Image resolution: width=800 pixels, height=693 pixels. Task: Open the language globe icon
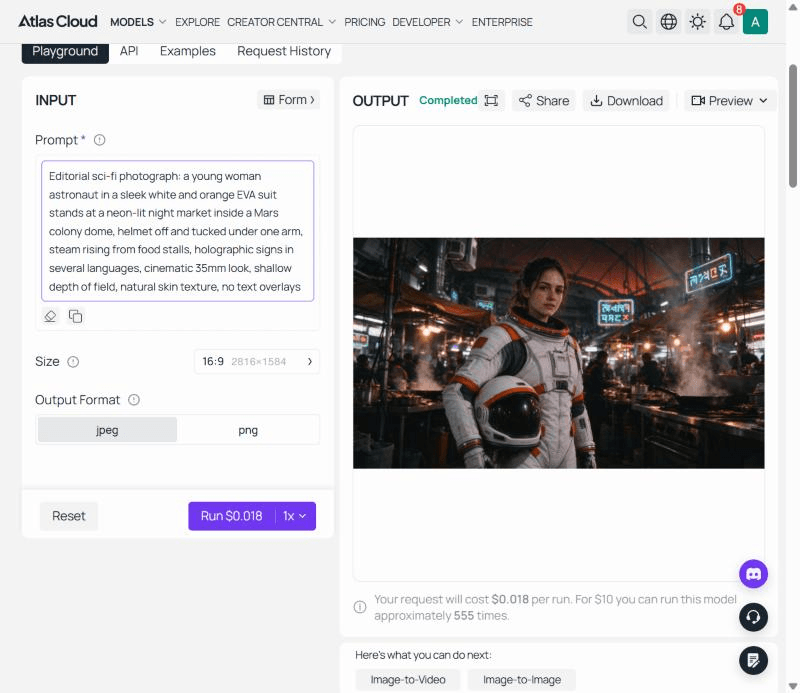[x=668, y=22]
